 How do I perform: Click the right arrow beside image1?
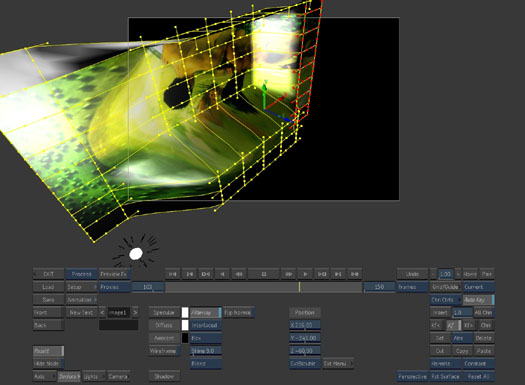(x=135, y=313)
